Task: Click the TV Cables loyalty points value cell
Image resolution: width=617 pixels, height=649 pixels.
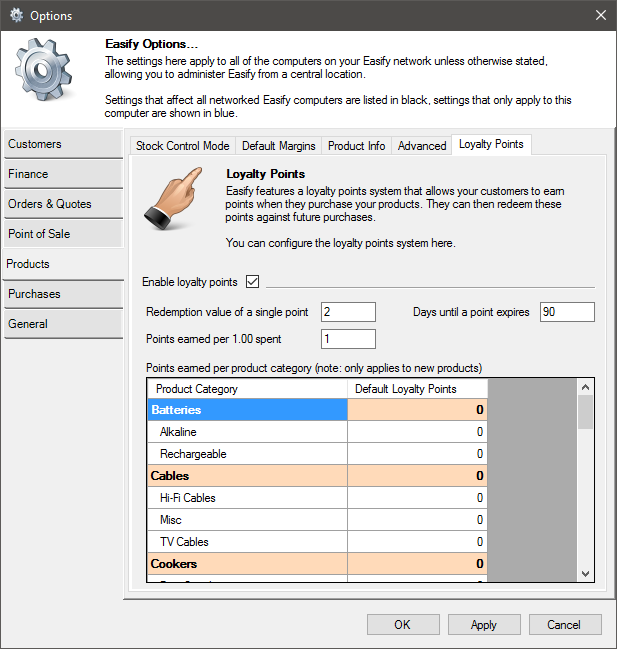Action: (418, 541)
